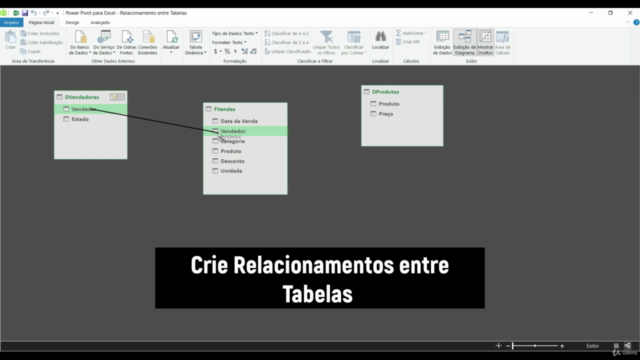Image resolution: width=640 pixels, height=360 pixels.
Task: Open the Avançado tab
Action: coord(100,22)
